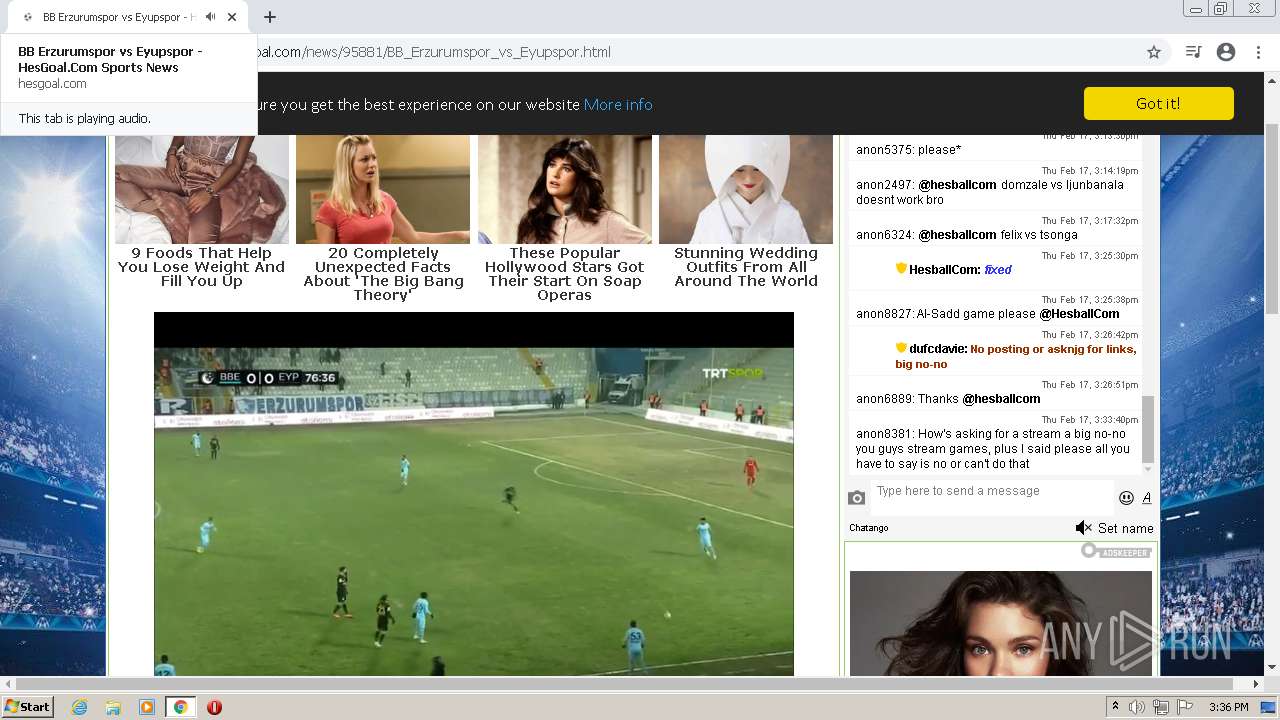Click the horizontal scrollbar left arrow

tap(7, 684)
